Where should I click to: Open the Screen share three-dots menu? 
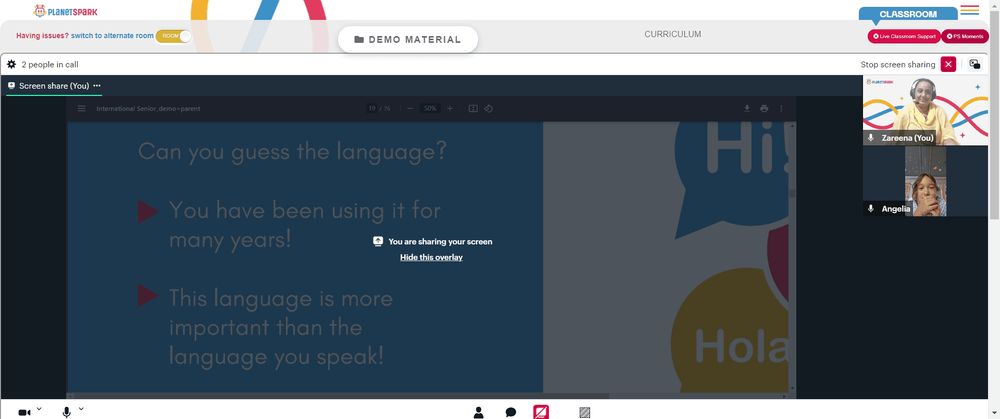(x=97, y=85)
